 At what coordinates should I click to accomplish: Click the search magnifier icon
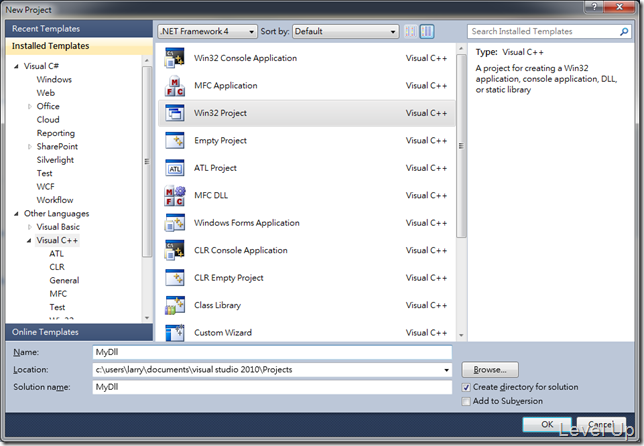tap(624, 31)
